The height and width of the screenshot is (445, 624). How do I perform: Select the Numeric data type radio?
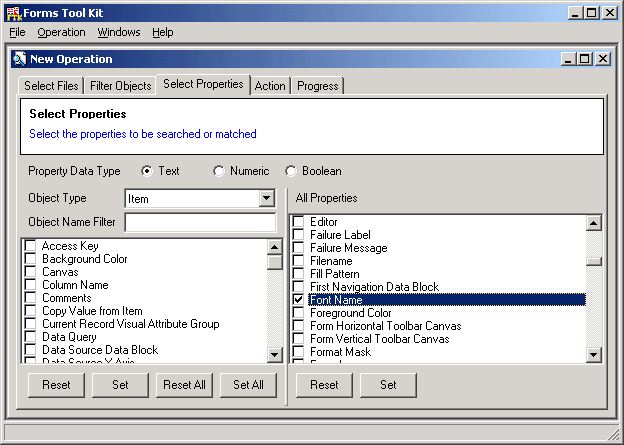(x=218, y=171)
